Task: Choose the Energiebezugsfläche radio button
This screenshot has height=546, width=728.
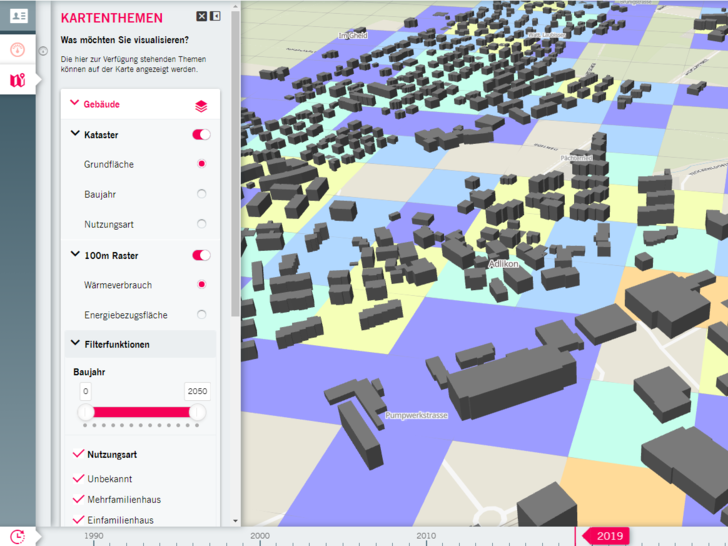Action: [202, 315]
